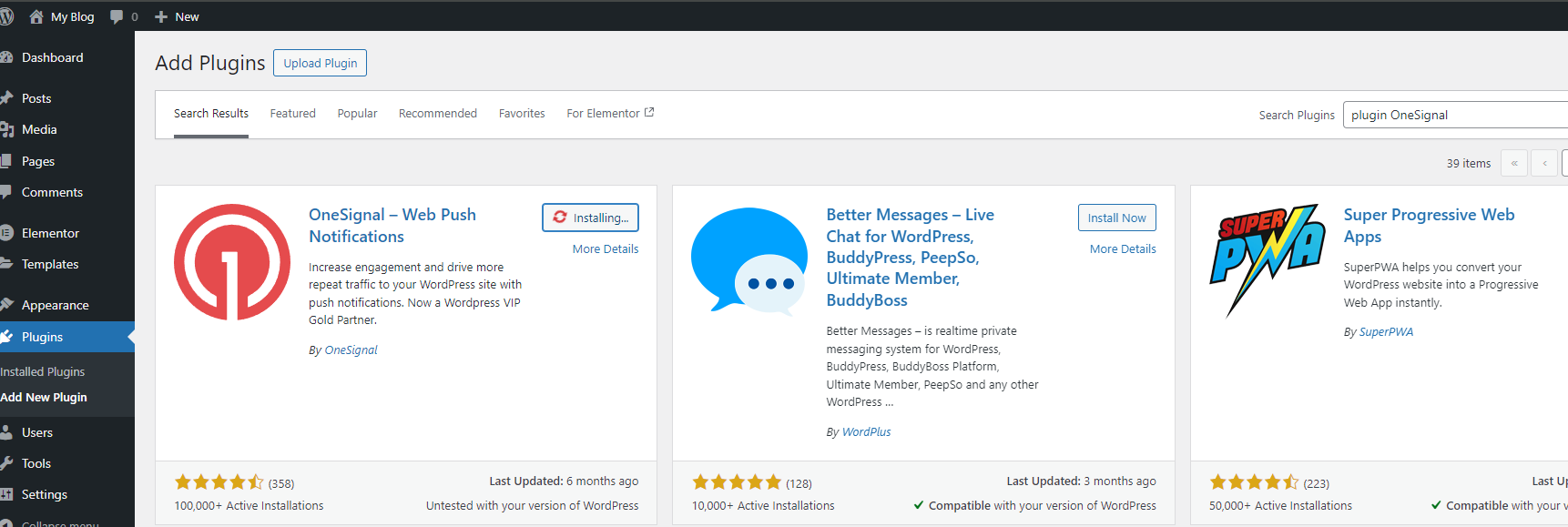
Task: Select the Search Results tab
Action: (x=211, y=114)
